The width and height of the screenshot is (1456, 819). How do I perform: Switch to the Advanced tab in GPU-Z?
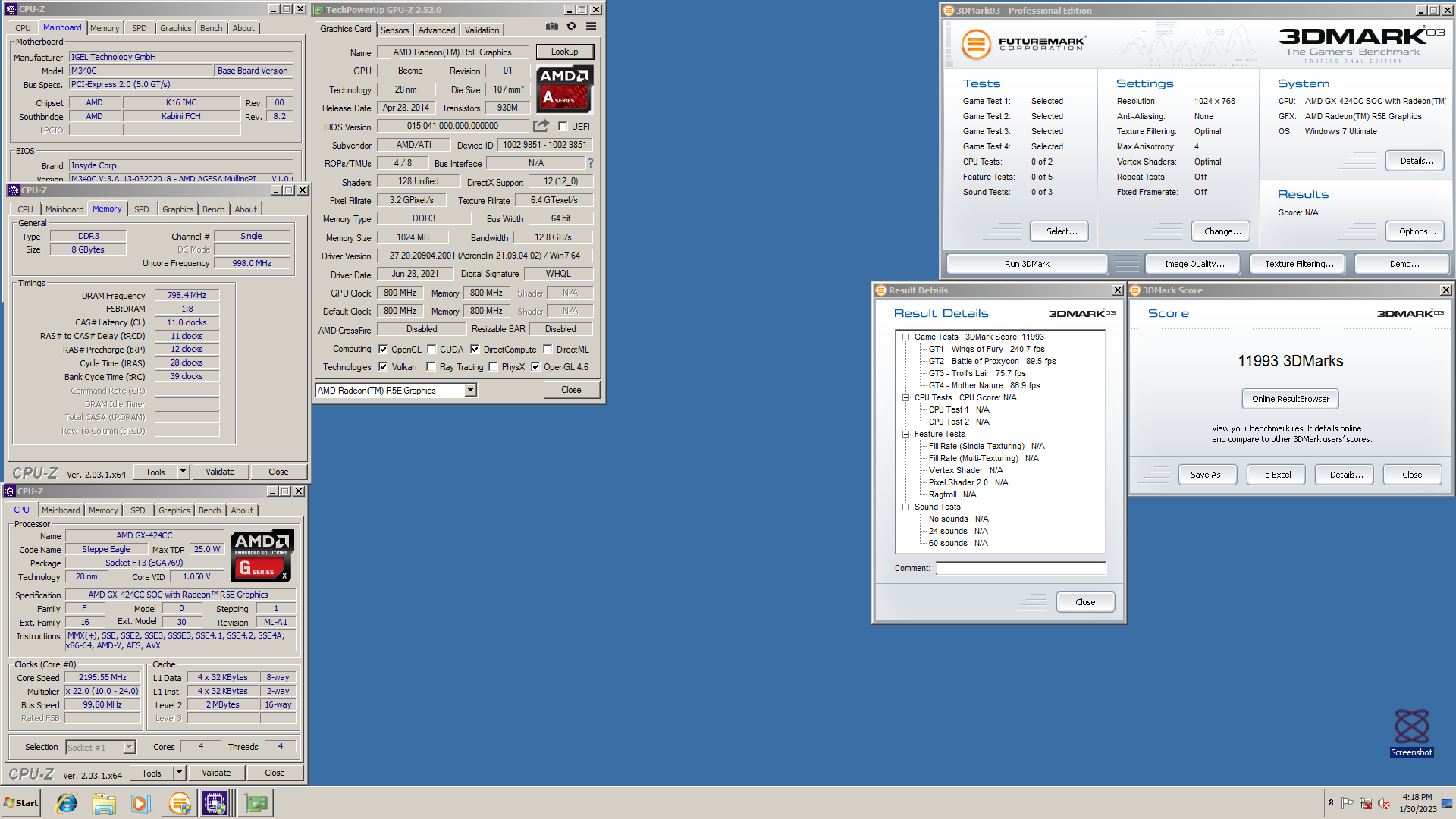pyautogui.click(x=437, y=30)
